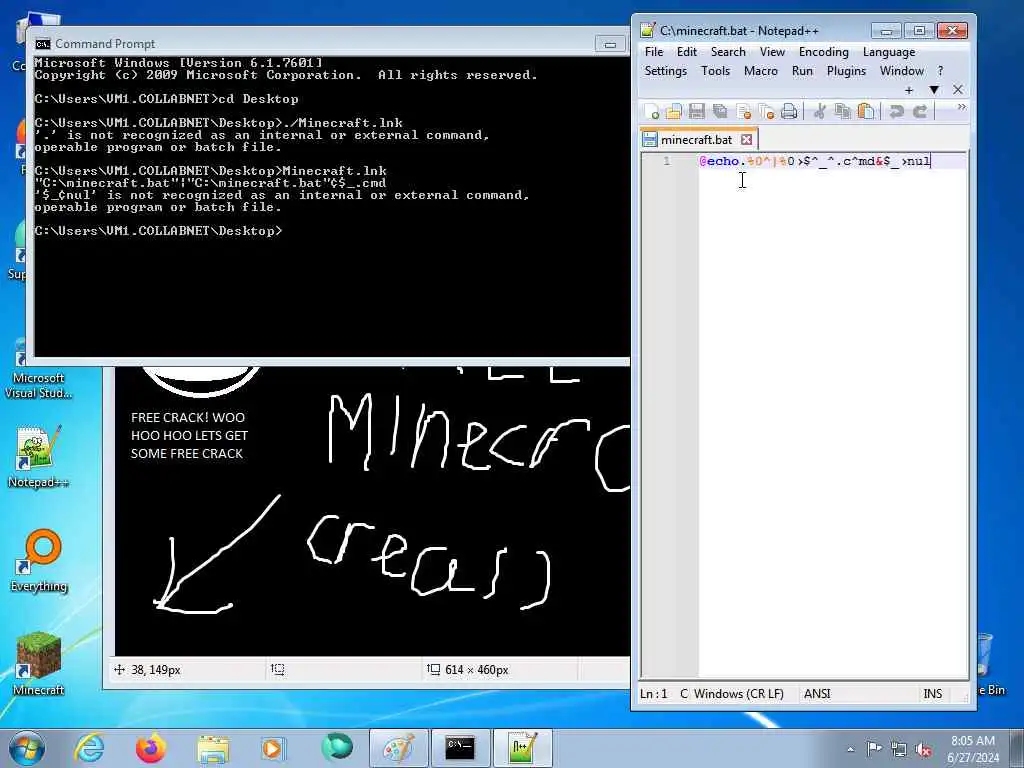Open the Edit menu in Notepad++
1024x768 pixels.
(686, 52)
